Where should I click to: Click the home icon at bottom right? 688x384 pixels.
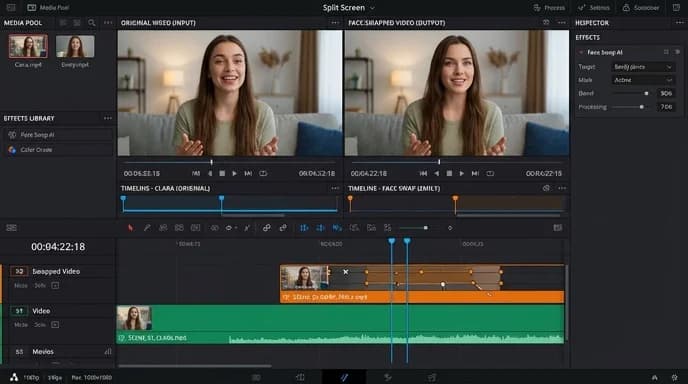coord(655,377)
